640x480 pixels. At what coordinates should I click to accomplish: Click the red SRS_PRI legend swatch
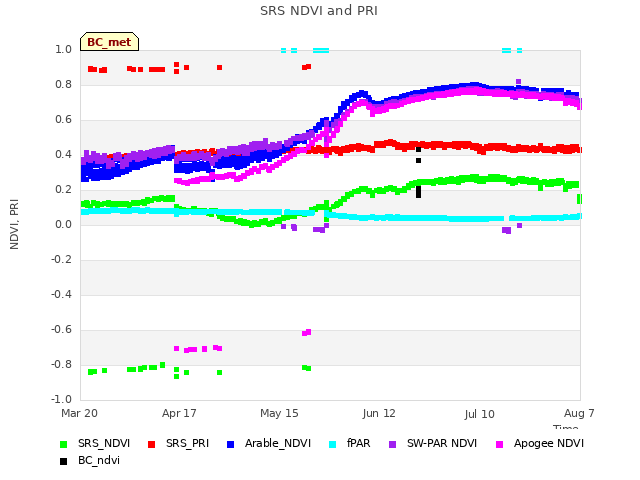pyautogui.click(x=151, y=444)
